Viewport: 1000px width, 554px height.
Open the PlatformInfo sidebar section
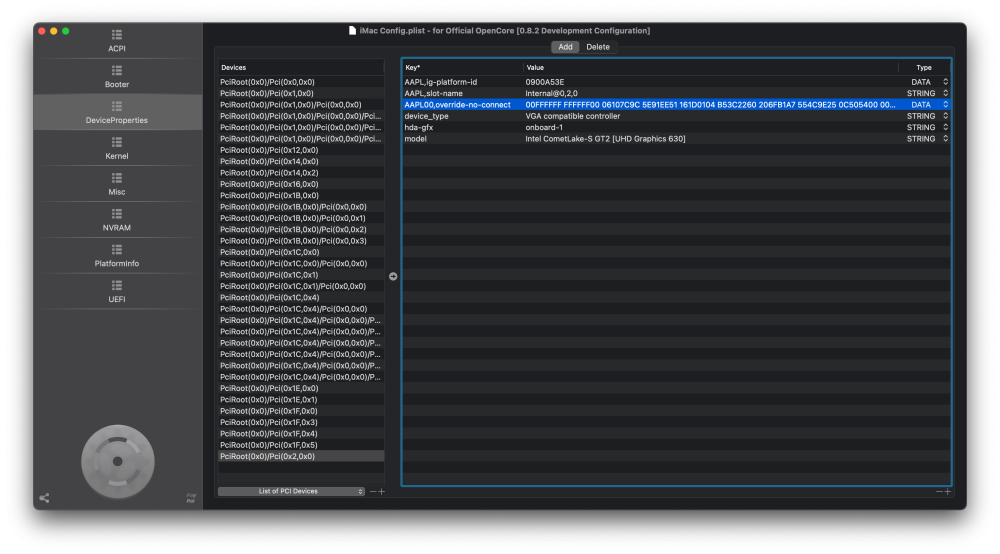117,256
